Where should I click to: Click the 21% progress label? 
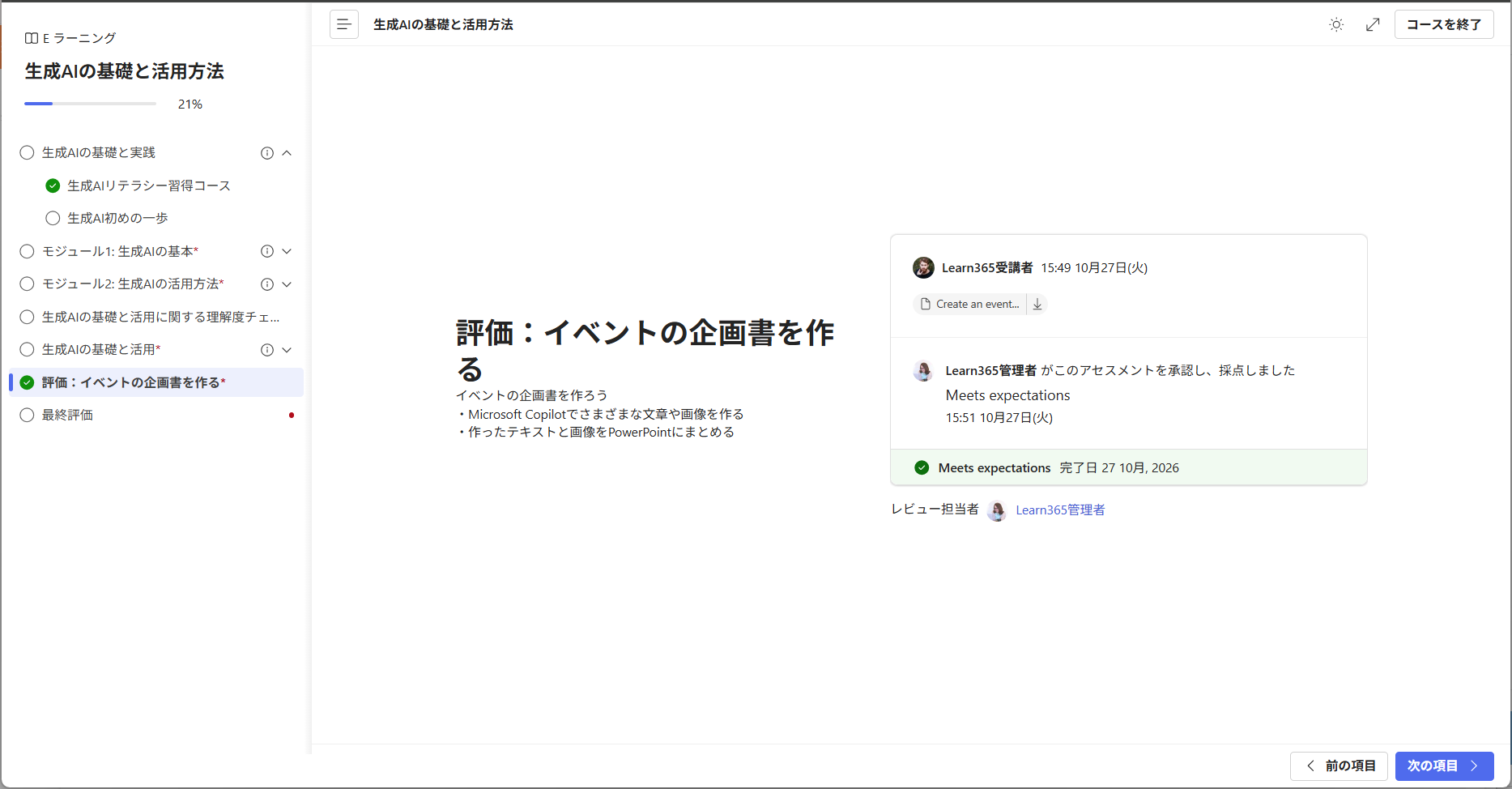pyautogui.click(x=190, y=104)
